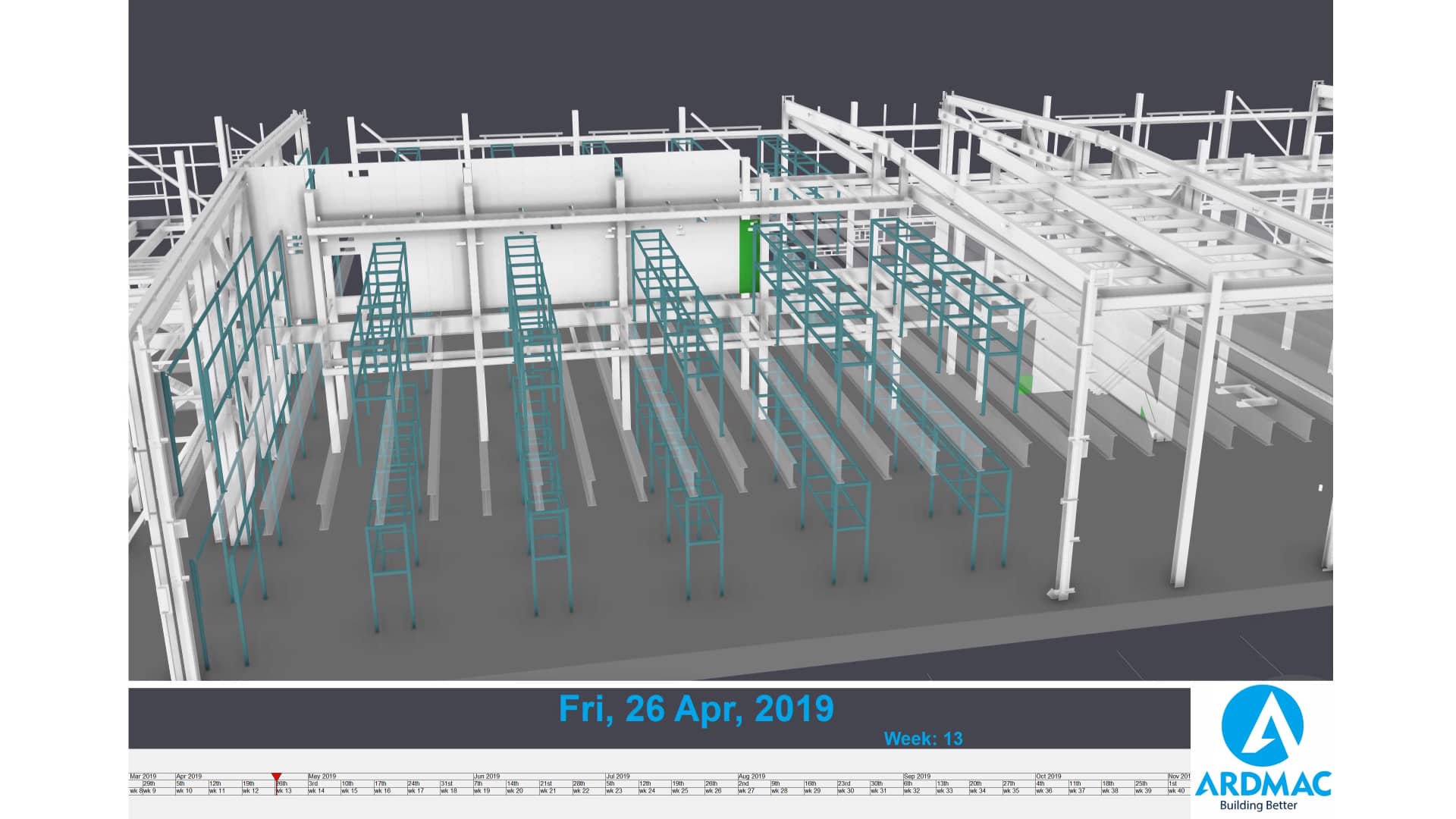
Task: Jump to 'wk 9' on the timeline
Action: (149, 791)
